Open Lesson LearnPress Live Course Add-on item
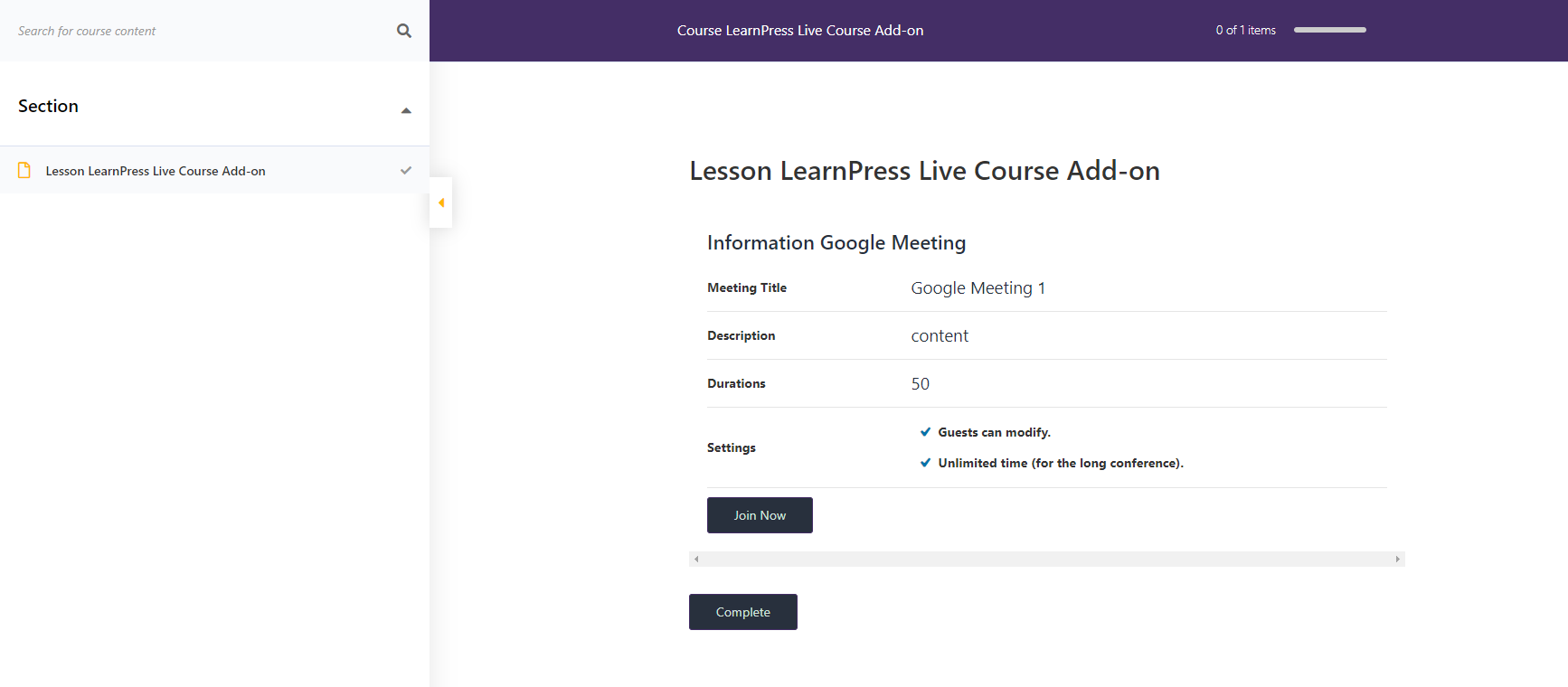Image resolution: width=1568 pixels, height=687 pixels. coord(214,170)
